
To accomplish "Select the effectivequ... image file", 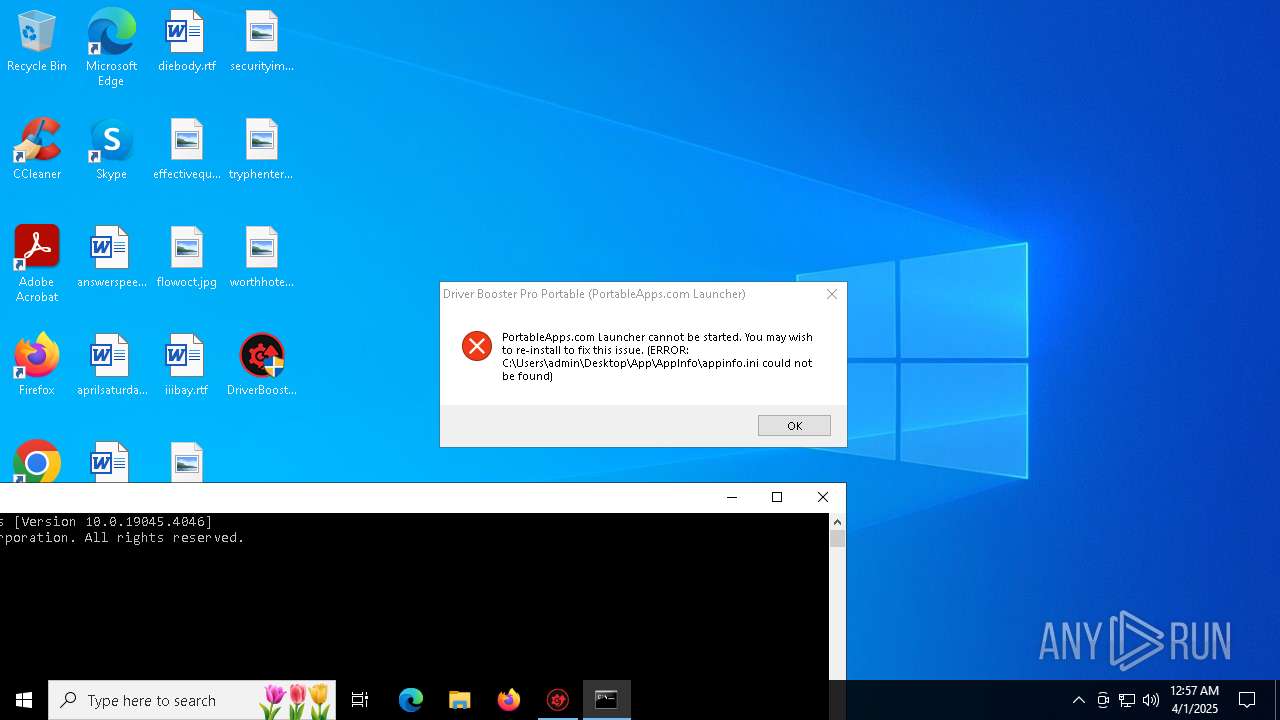I will [186, 150].
